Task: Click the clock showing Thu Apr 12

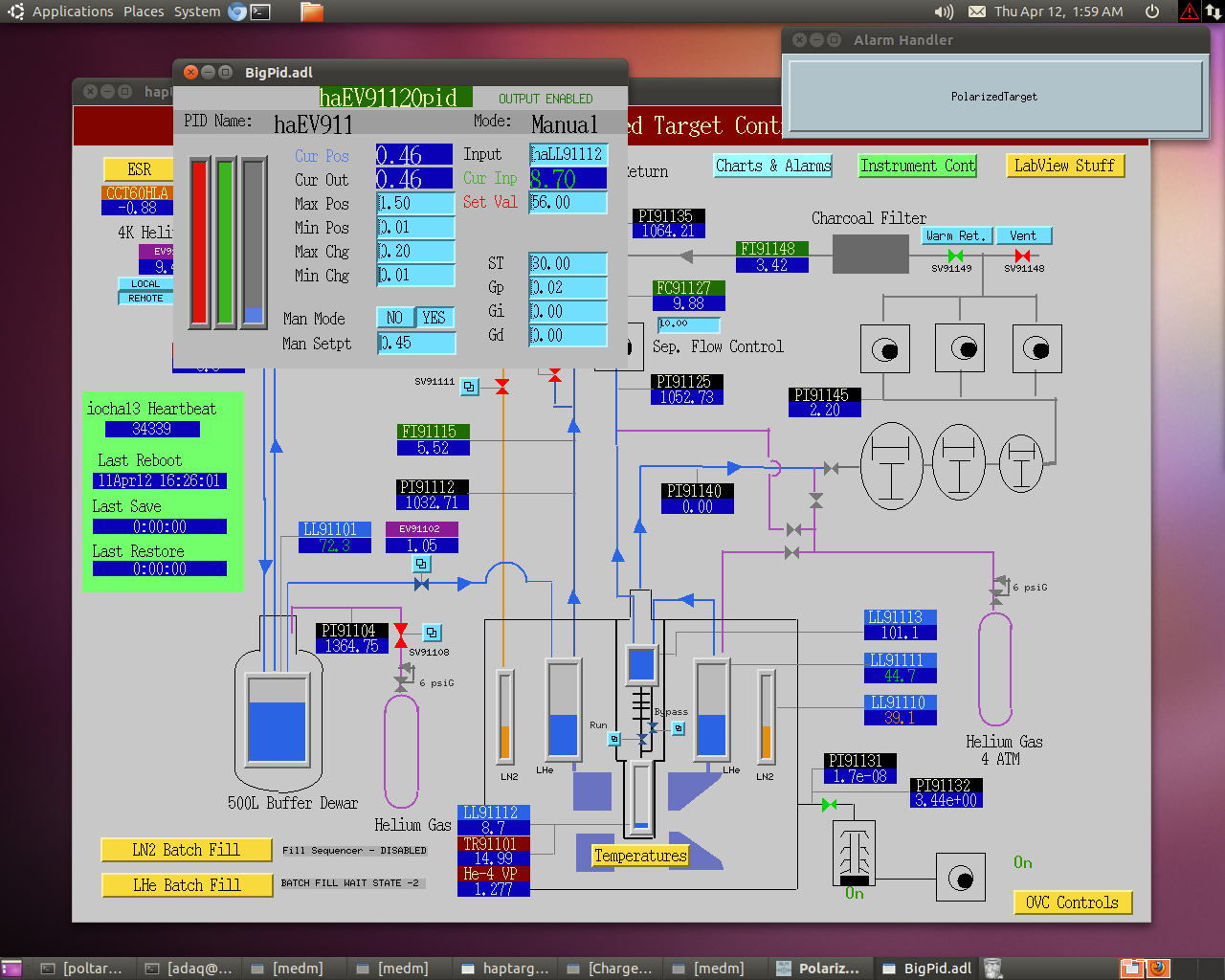Action: point(1058,11)
